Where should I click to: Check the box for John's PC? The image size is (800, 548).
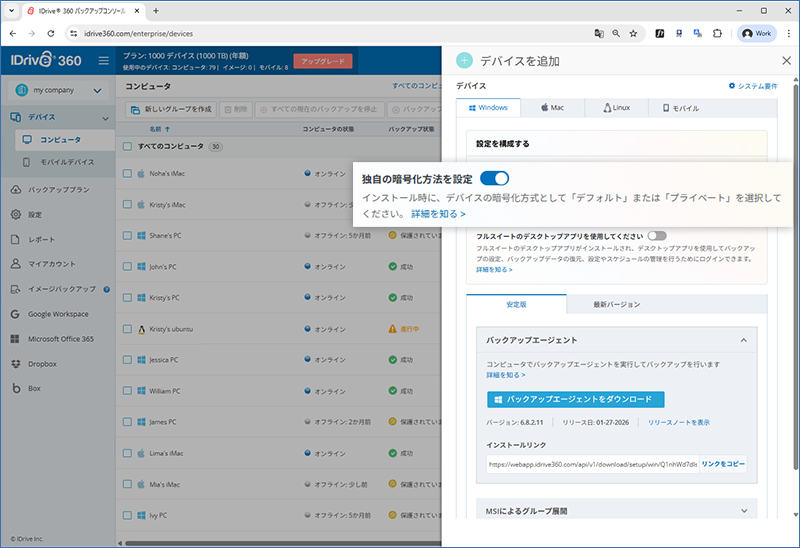point(127,267)
